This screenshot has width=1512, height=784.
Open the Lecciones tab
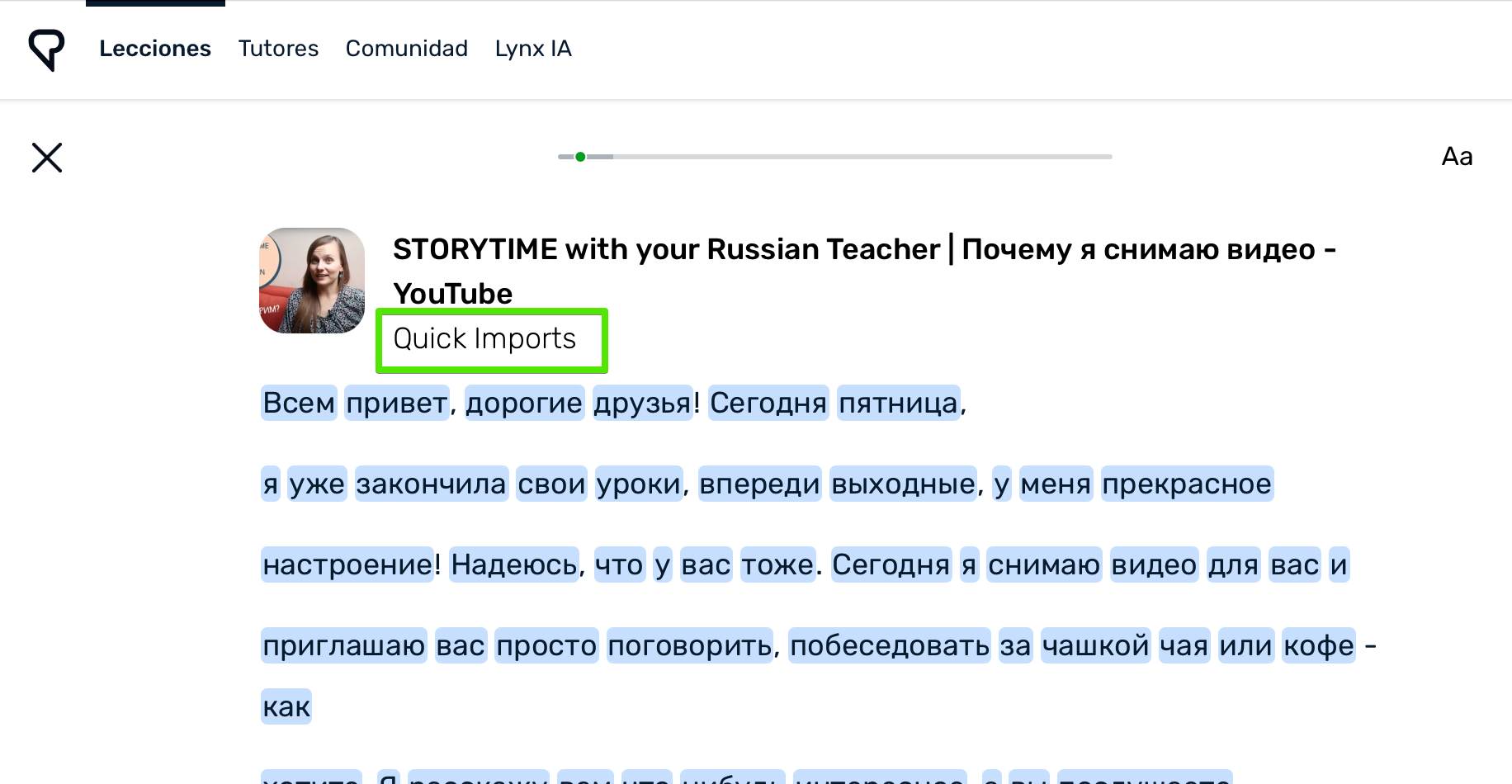pos(155,49)
